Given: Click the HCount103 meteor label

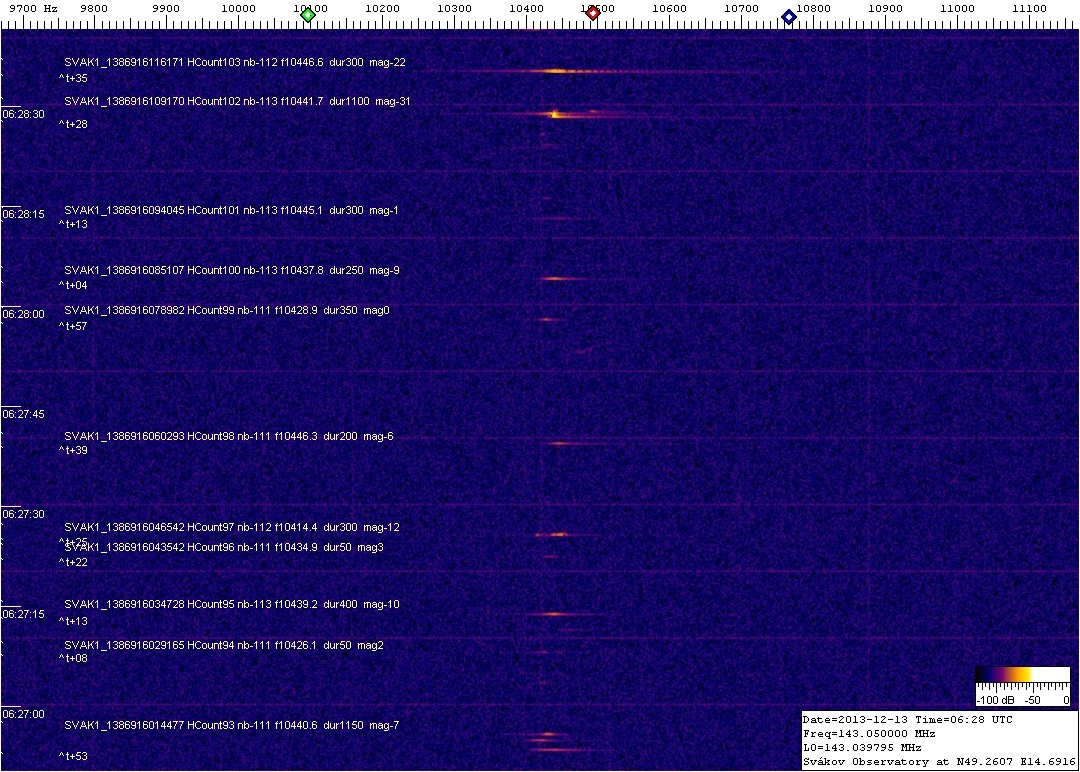Looking at the screenshot, I should coord(235,62).
